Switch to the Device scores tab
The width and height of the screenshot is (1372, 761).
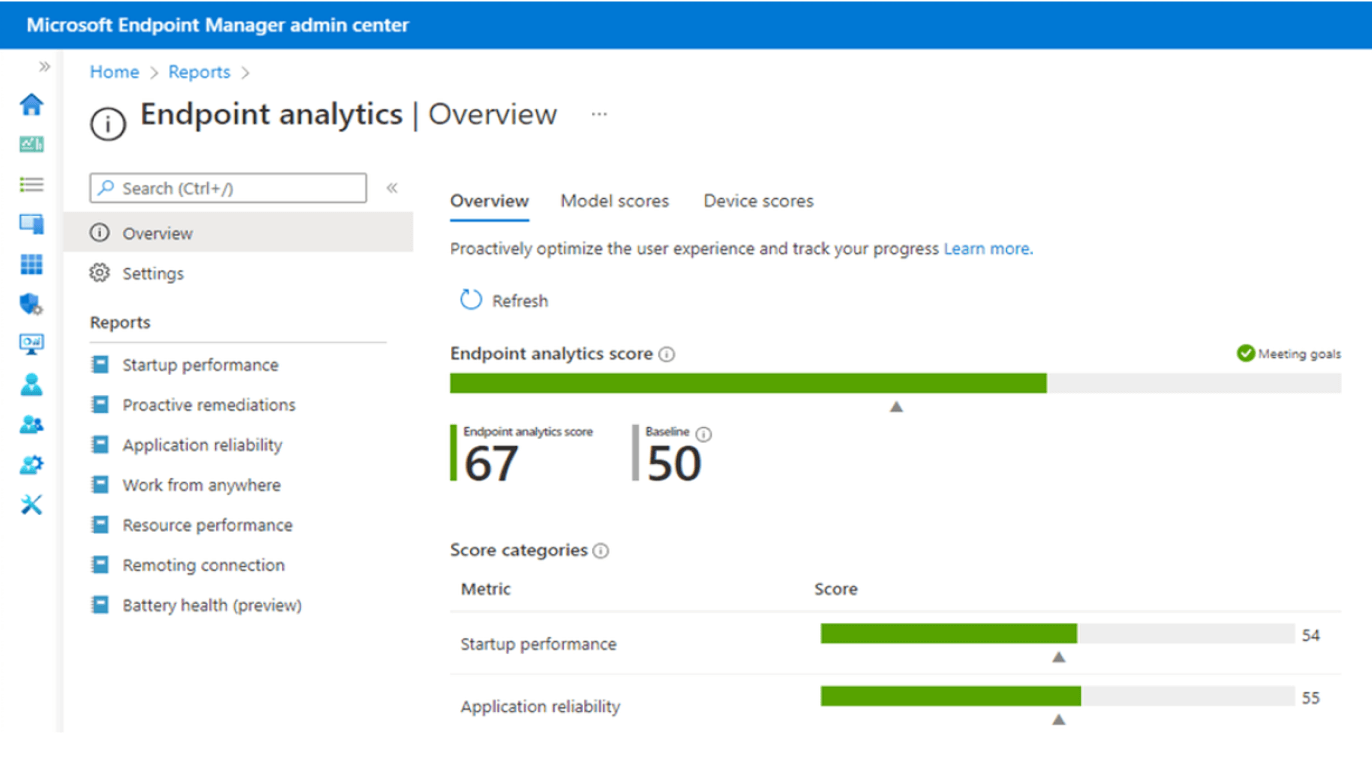[758, 201]
